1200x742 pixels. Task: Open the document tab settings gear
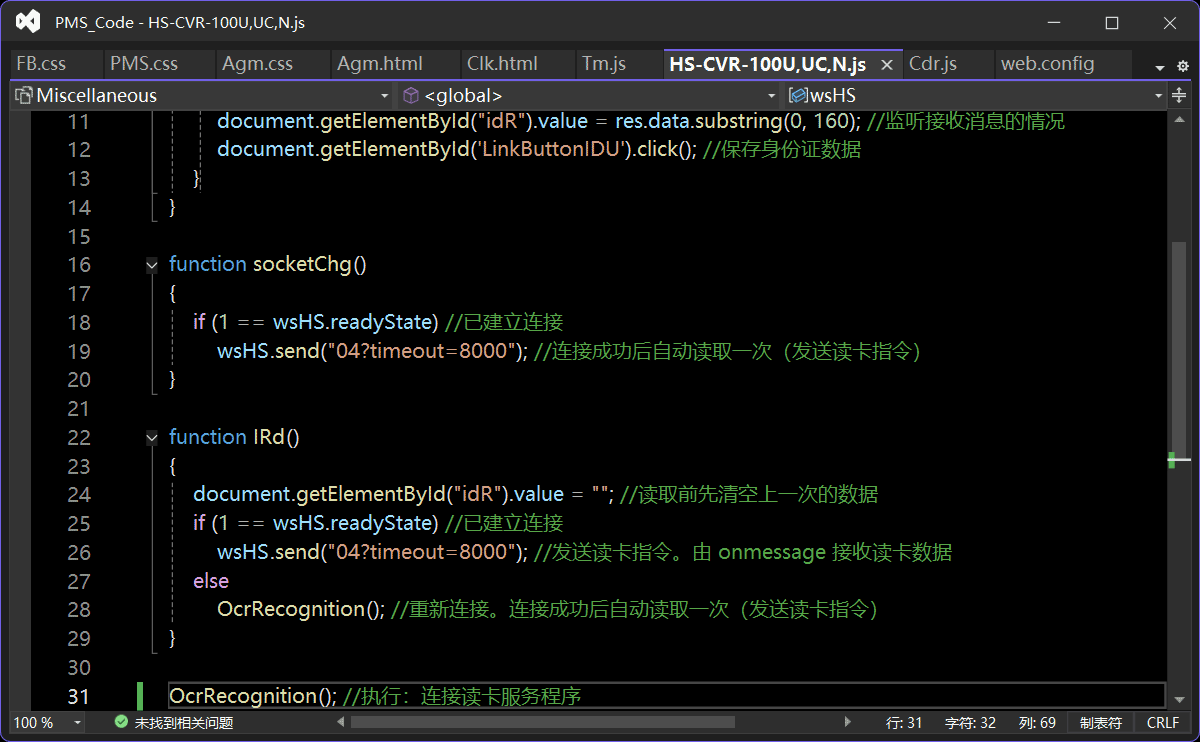[x=1183, y=66]
